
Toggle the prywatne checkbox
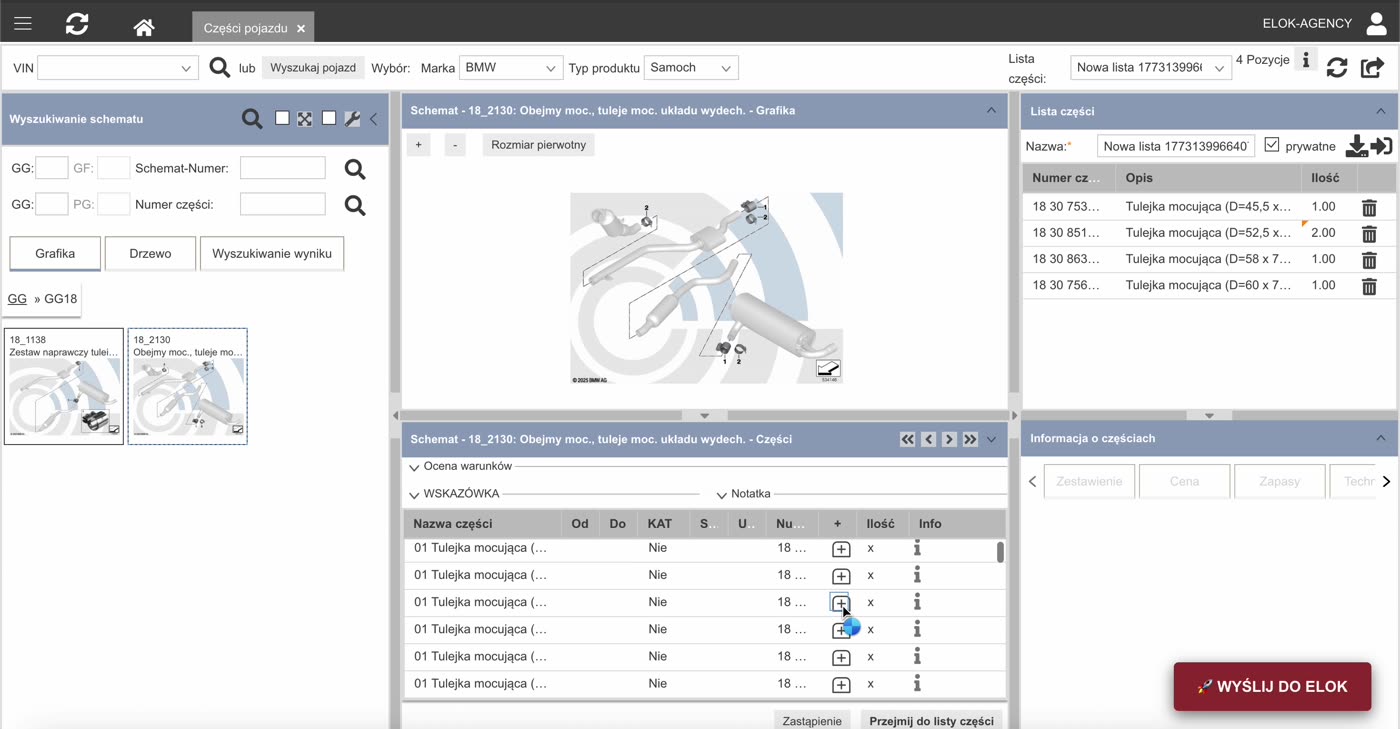(x=1272, y=145)
